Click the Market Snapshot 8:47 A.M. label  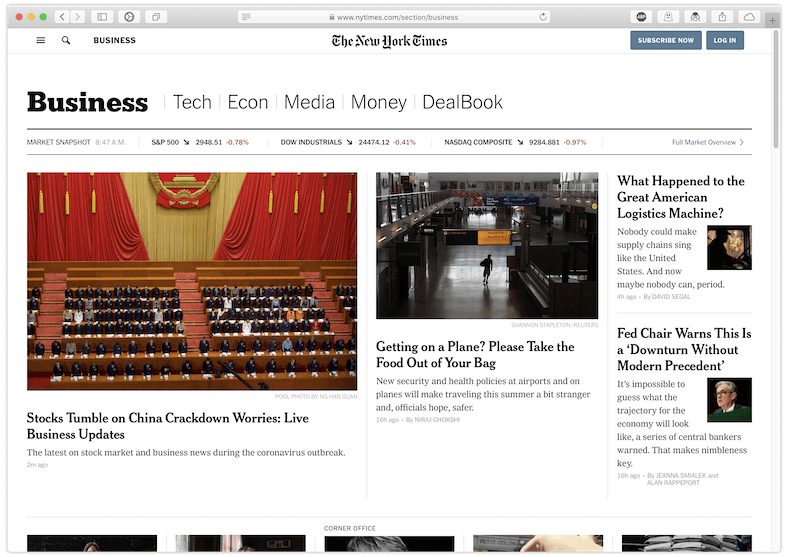(76, 142)
